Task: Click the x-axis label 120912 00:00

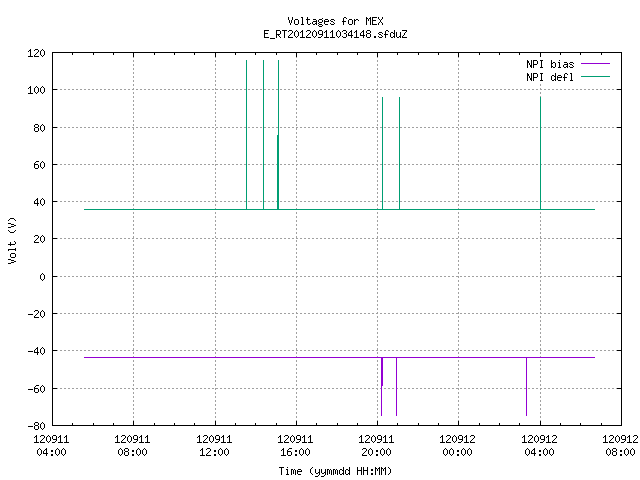Action: 457,446
